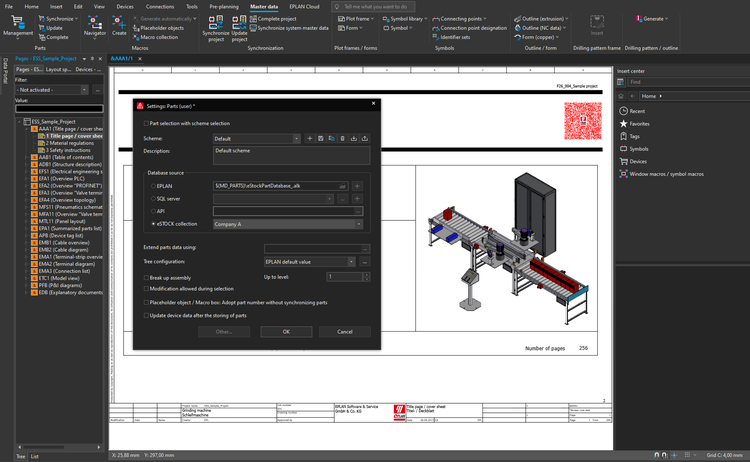Click the Up to level stepper arrows

tap(365, 277)
